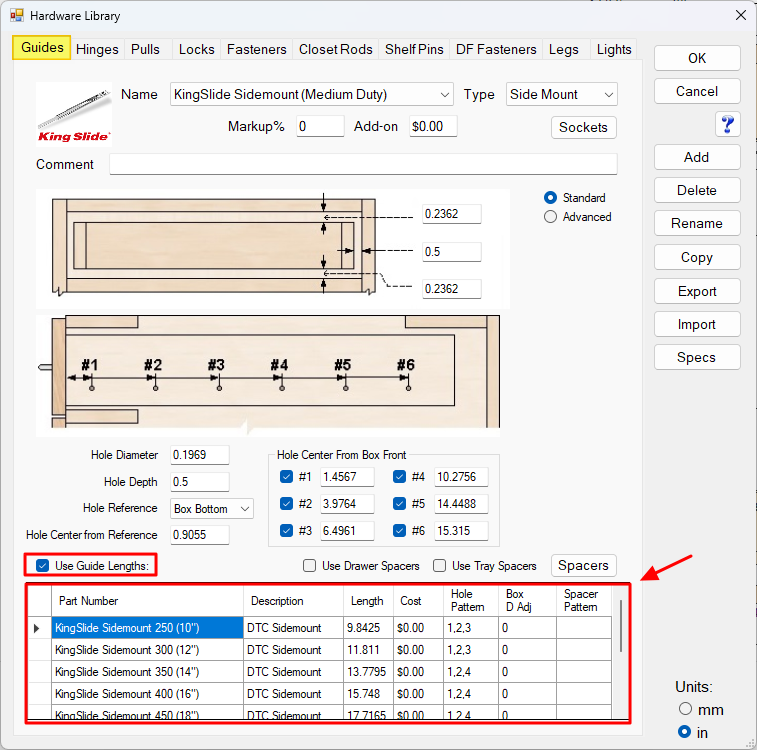Click the Spacers button
Image resolution: width=757 pixels, height=750 pixels.
[583, 566]
